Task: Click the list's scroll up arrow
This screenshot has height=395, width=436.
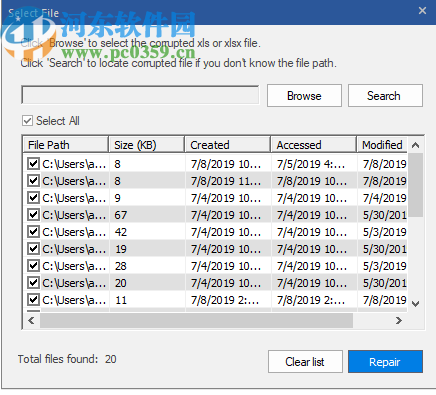Action: pos(415,145)
